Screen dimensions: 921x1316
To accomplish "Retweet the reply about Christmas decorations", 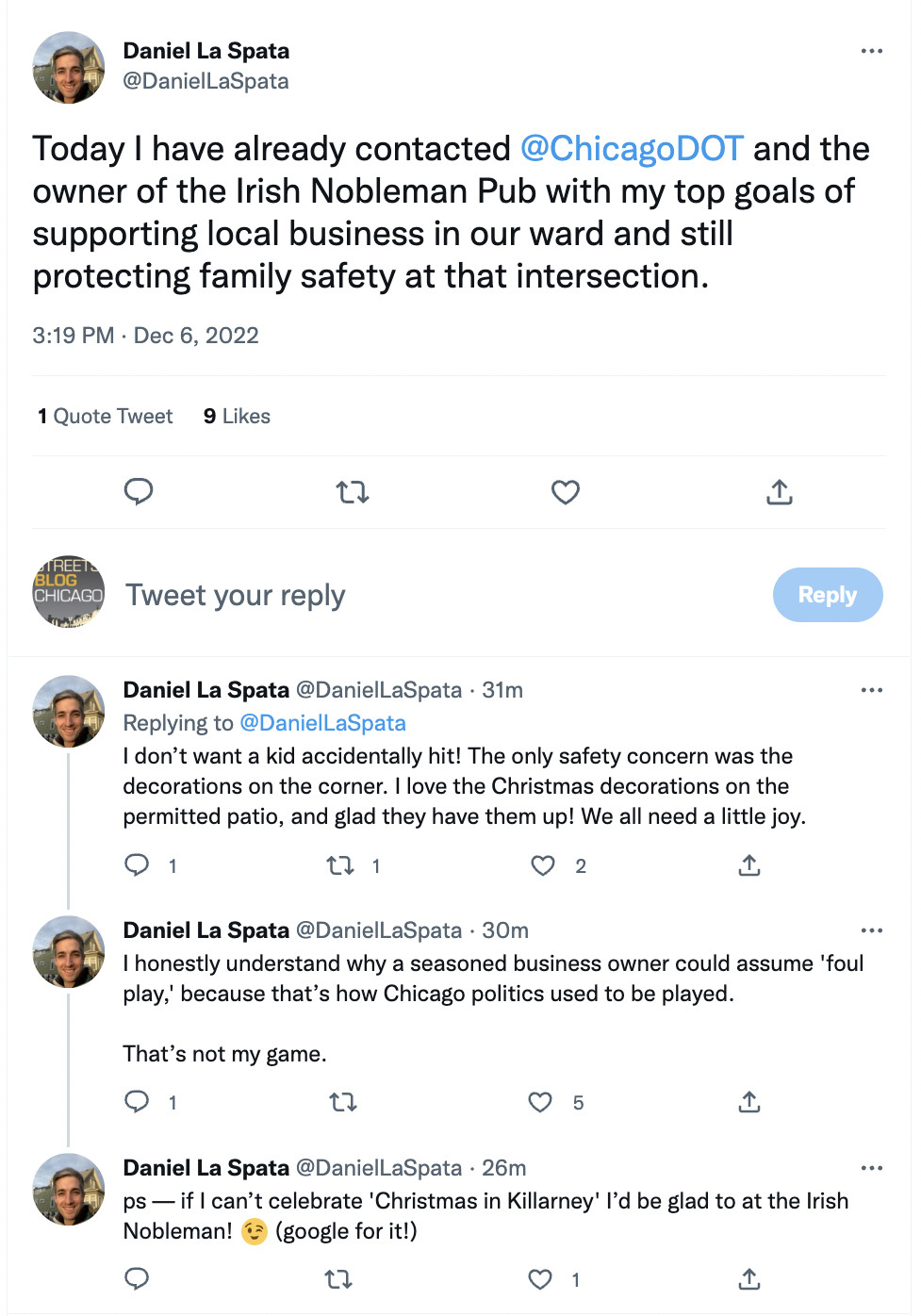I will [x=340, y=865].
